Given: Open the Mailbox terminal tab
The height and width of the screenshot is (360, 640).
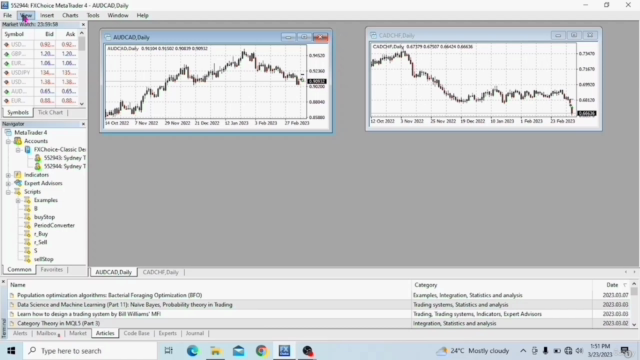Looking at the screenshot, I should point(47,333).
